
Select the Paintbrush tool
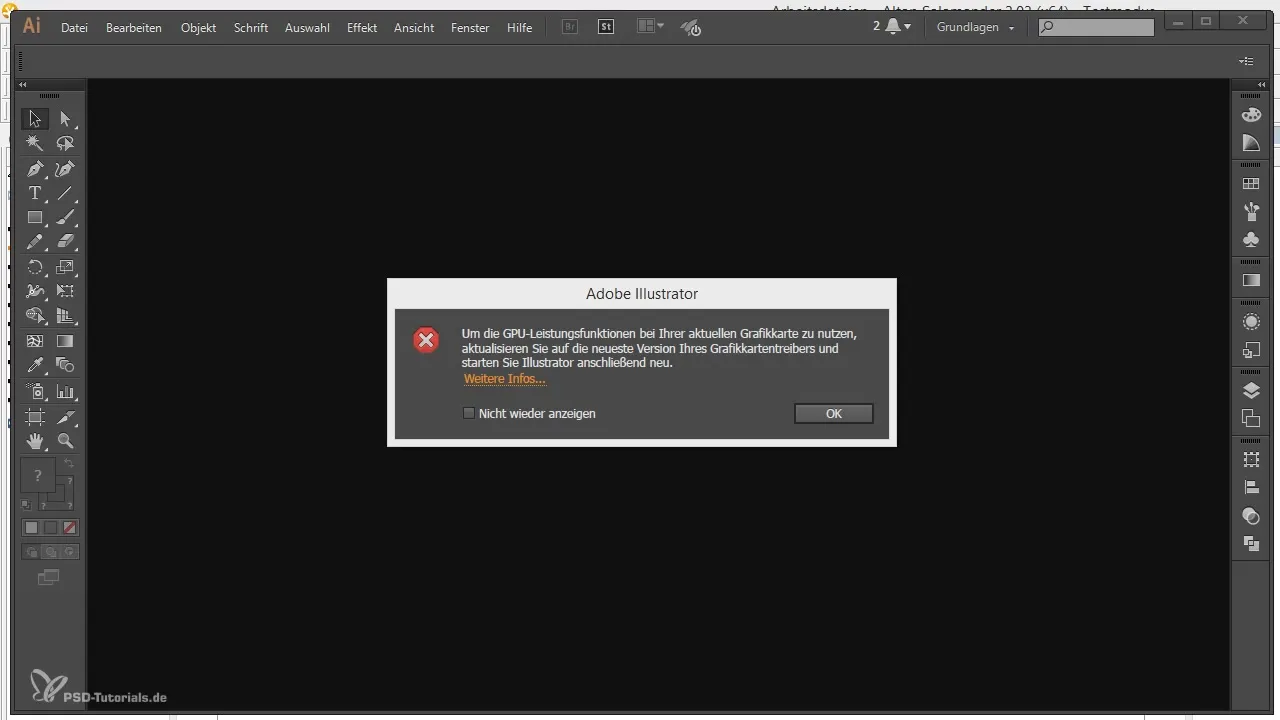point(66,217)
